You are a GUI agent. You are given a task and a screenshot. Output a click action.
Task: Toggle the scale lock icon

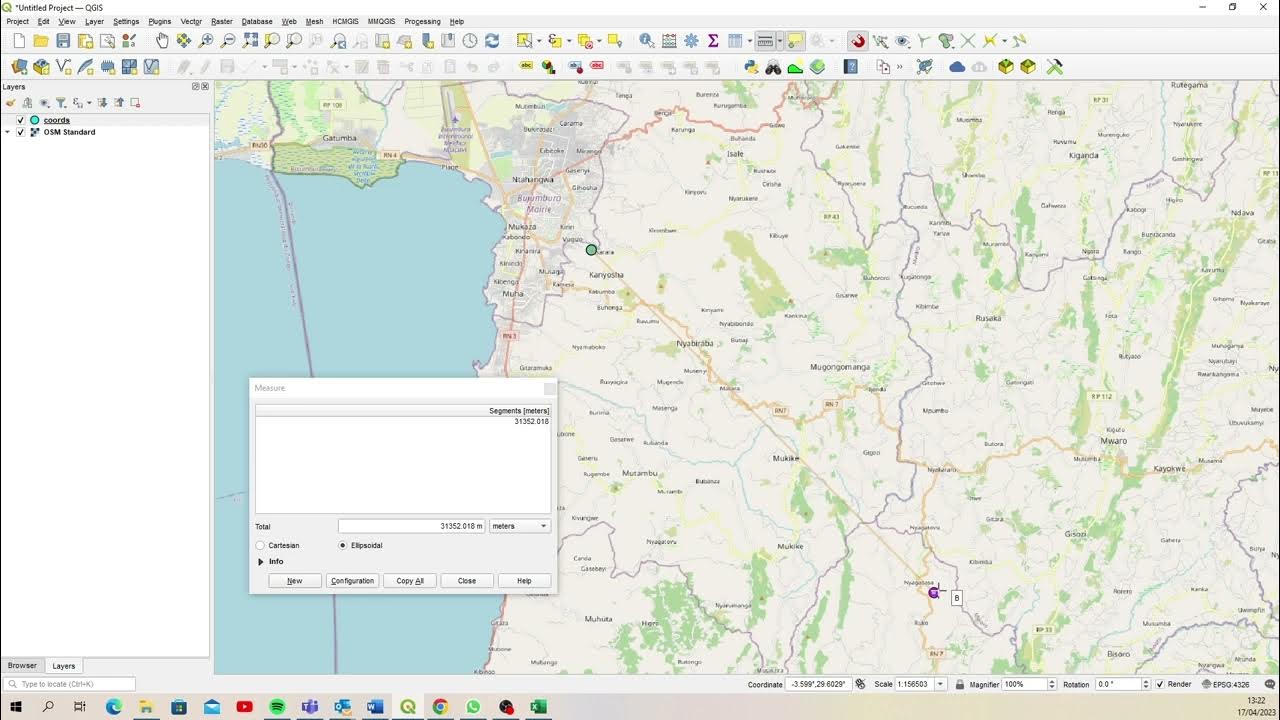click(960, 685)
